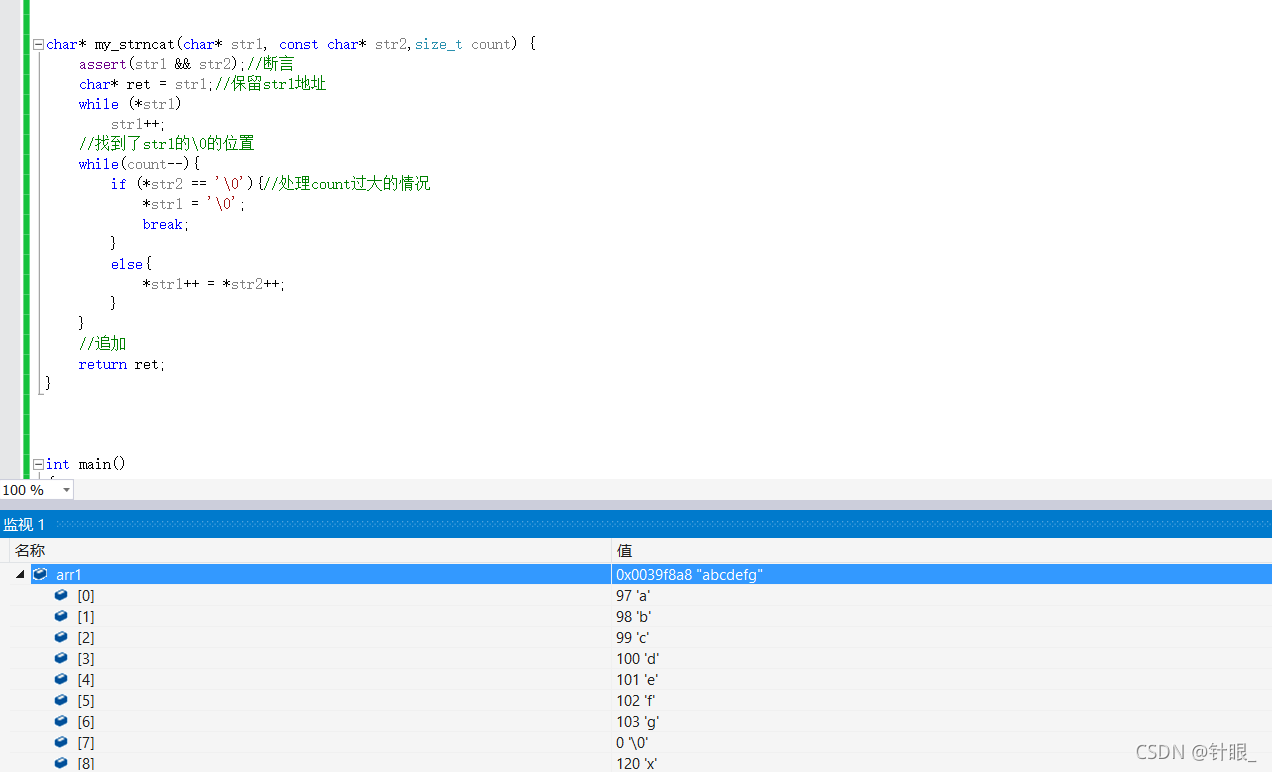The width and height of the screenshot is (1272, 772).
Task: Collapse the int main() outline box
Action: [x=38, y=464]
